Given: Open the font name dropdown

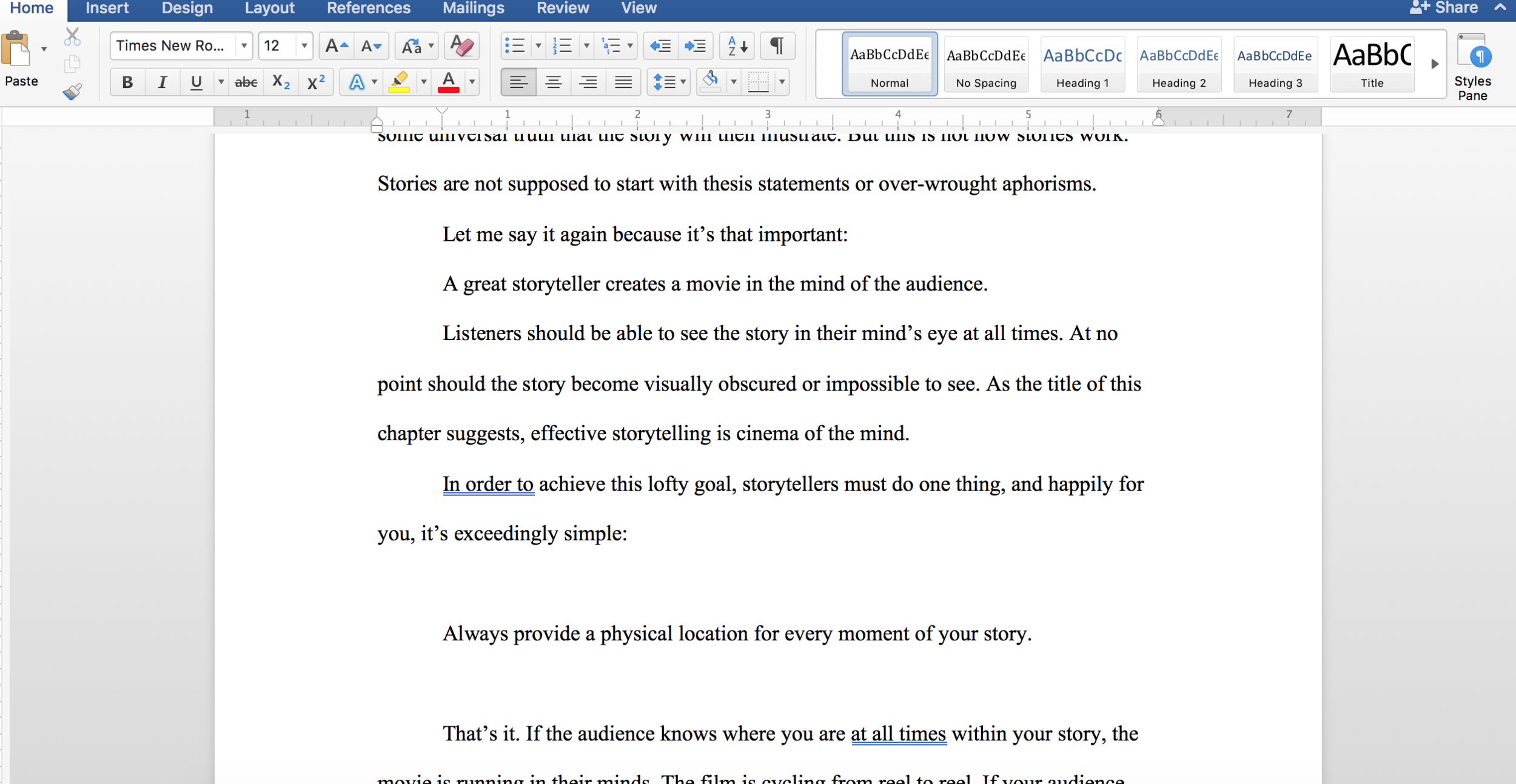Looking at the screenshot, I should 244,46.
